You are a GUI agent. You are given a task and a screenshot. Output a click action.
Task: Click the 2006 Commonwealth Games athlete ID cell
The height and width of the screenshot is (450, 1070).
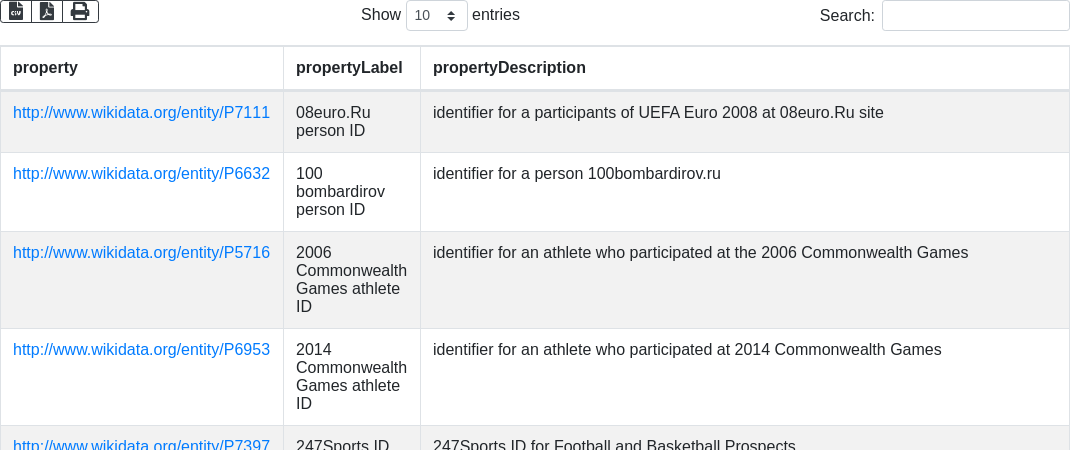351,280
